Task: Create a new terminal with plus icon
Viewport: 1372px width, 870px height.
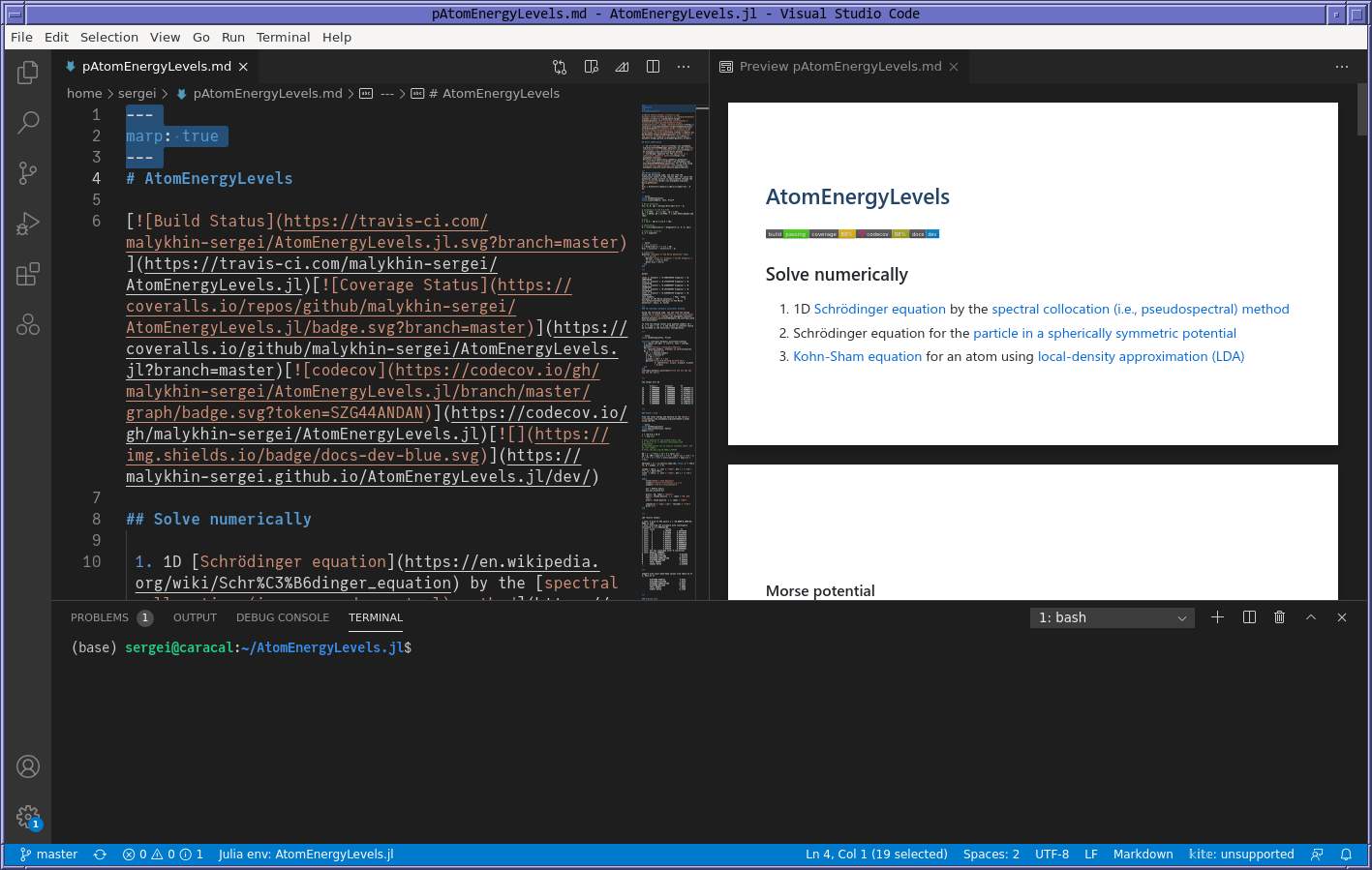Action: tap(1218, 617)
